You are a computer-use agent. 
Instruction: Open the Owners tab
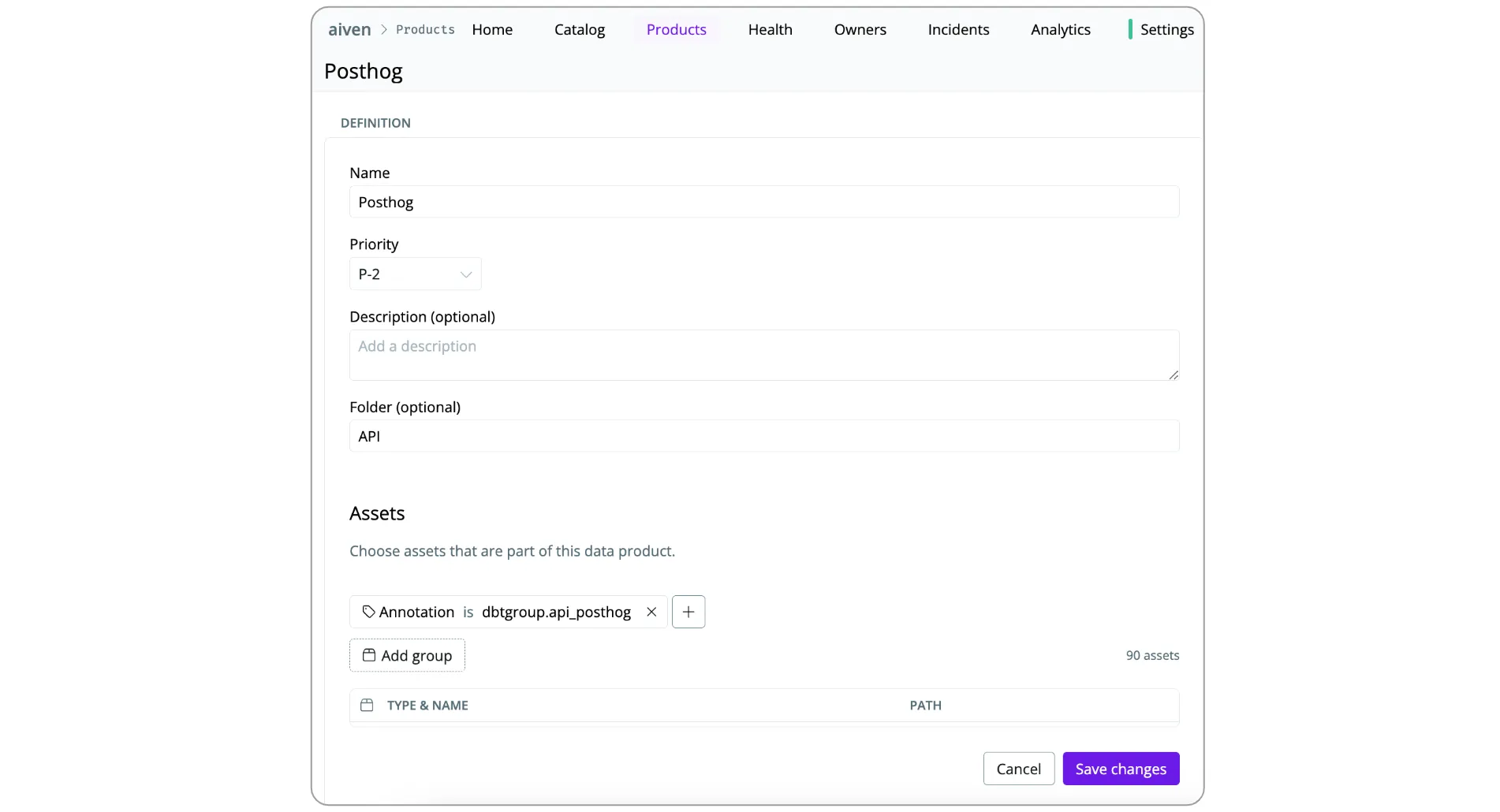[860, 29]
